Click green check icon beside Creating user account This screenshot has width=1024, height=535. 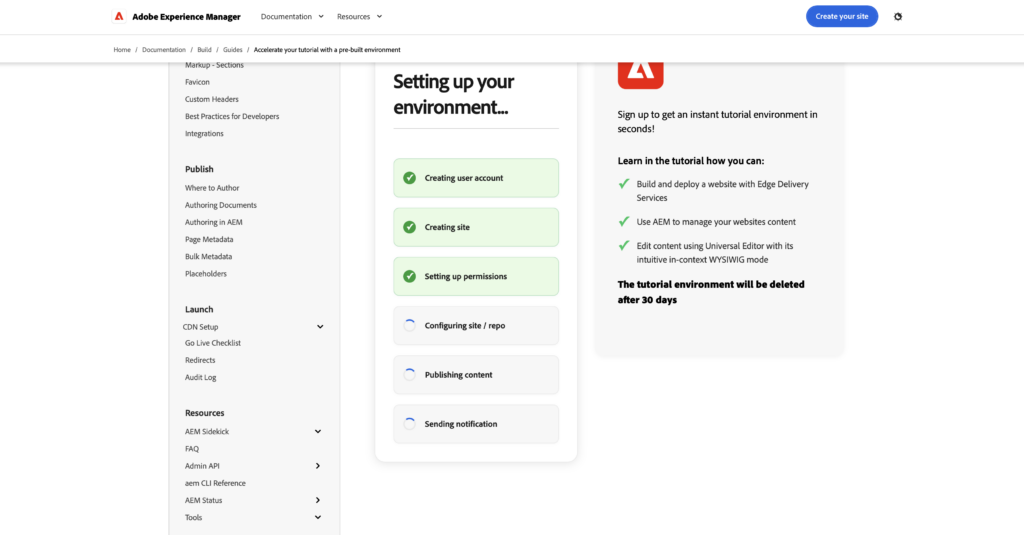409,178
